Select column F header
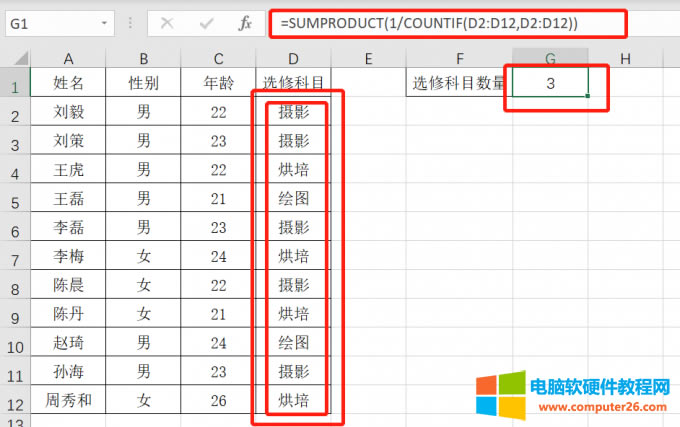Screen dimensions: 680x427 click(x=460, y=59)
